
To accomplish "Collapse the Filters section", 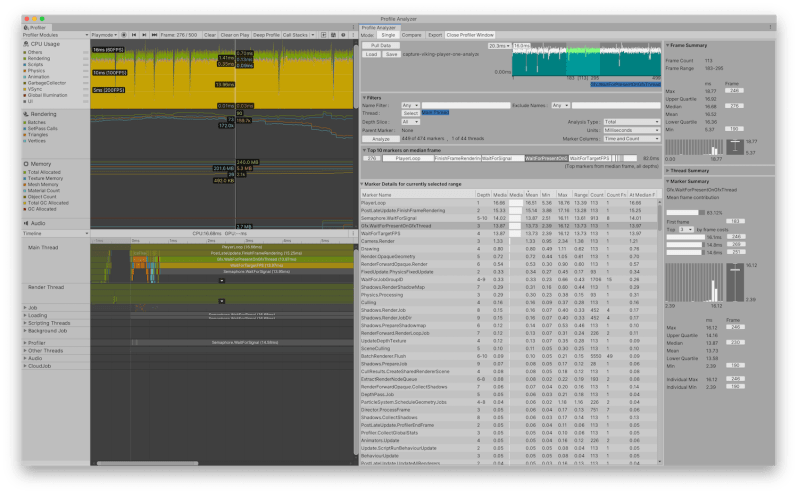I will click(364, 98).
